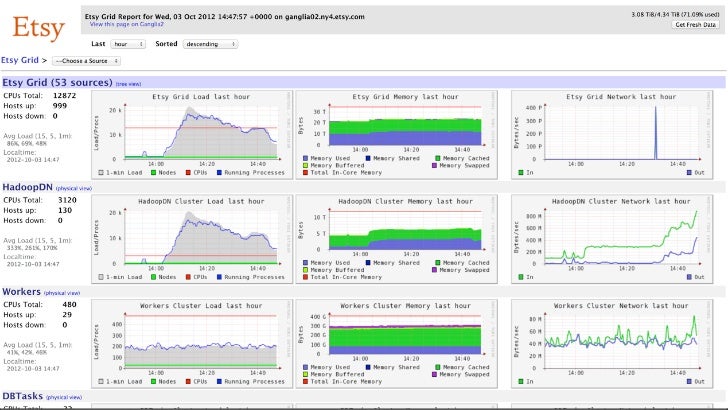Image resolution: width=728 pixels, height=410 pixels.
Task: Open the Workers Cluster Memory graph
Action: coord(396,344)
